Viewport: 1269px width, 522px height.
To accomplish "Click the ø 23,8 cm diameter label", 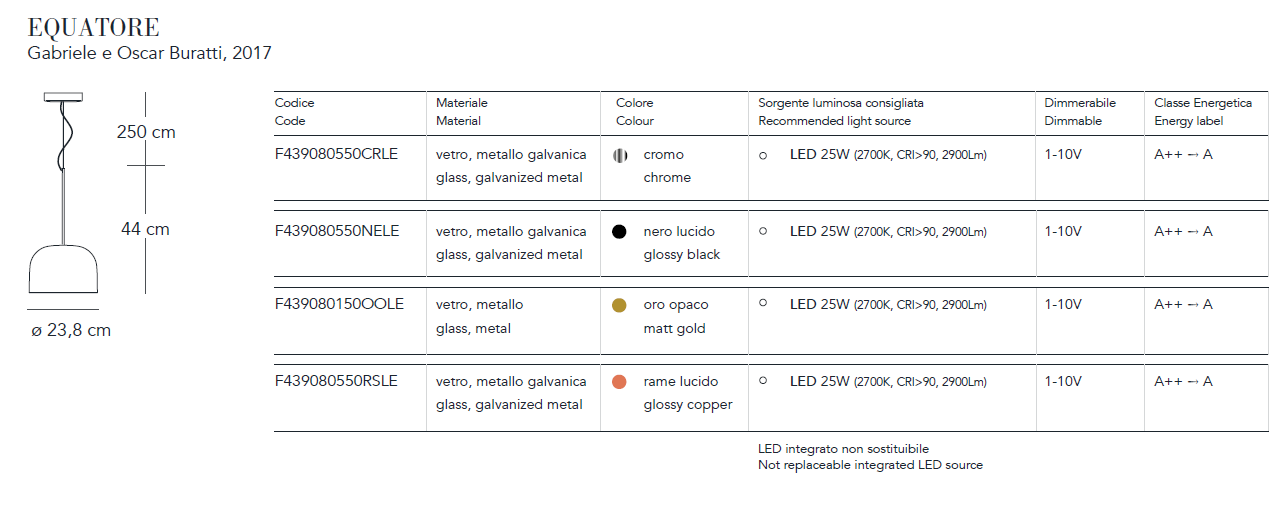I will pyautogui.click(x=70, y=331).
